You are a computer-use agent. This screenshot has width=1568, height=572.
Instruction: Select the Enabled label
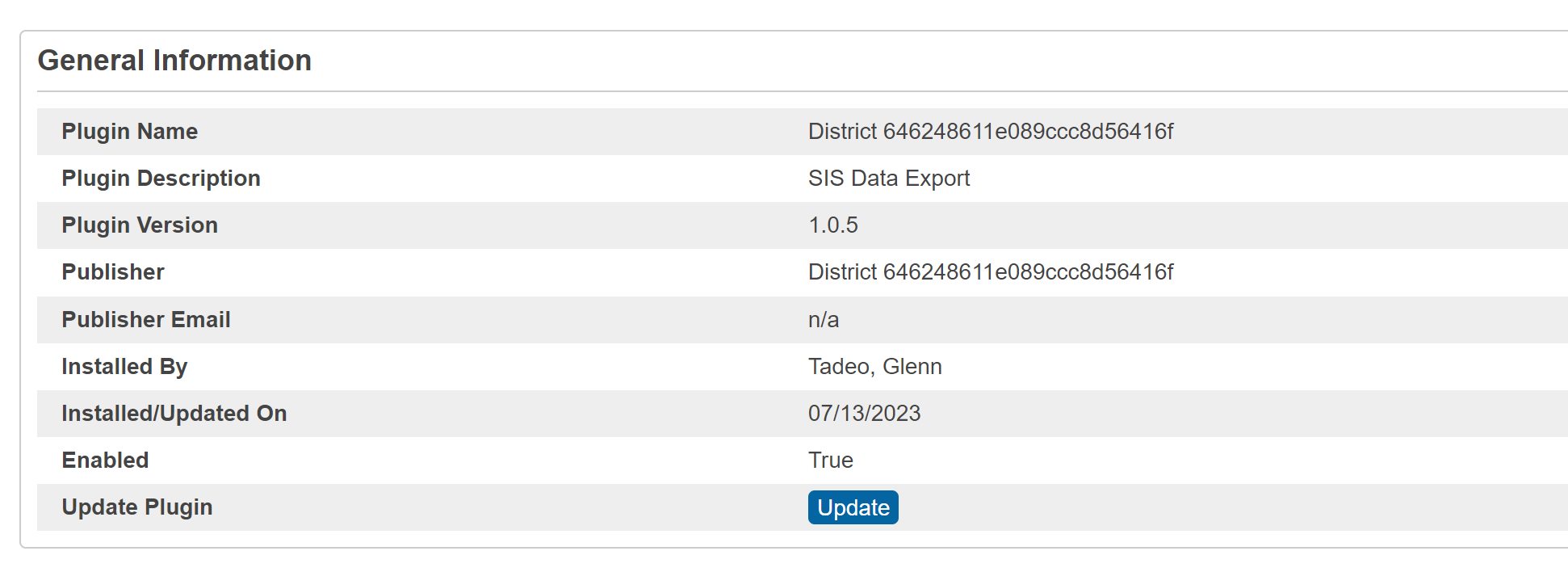click(x=105, y=460)
